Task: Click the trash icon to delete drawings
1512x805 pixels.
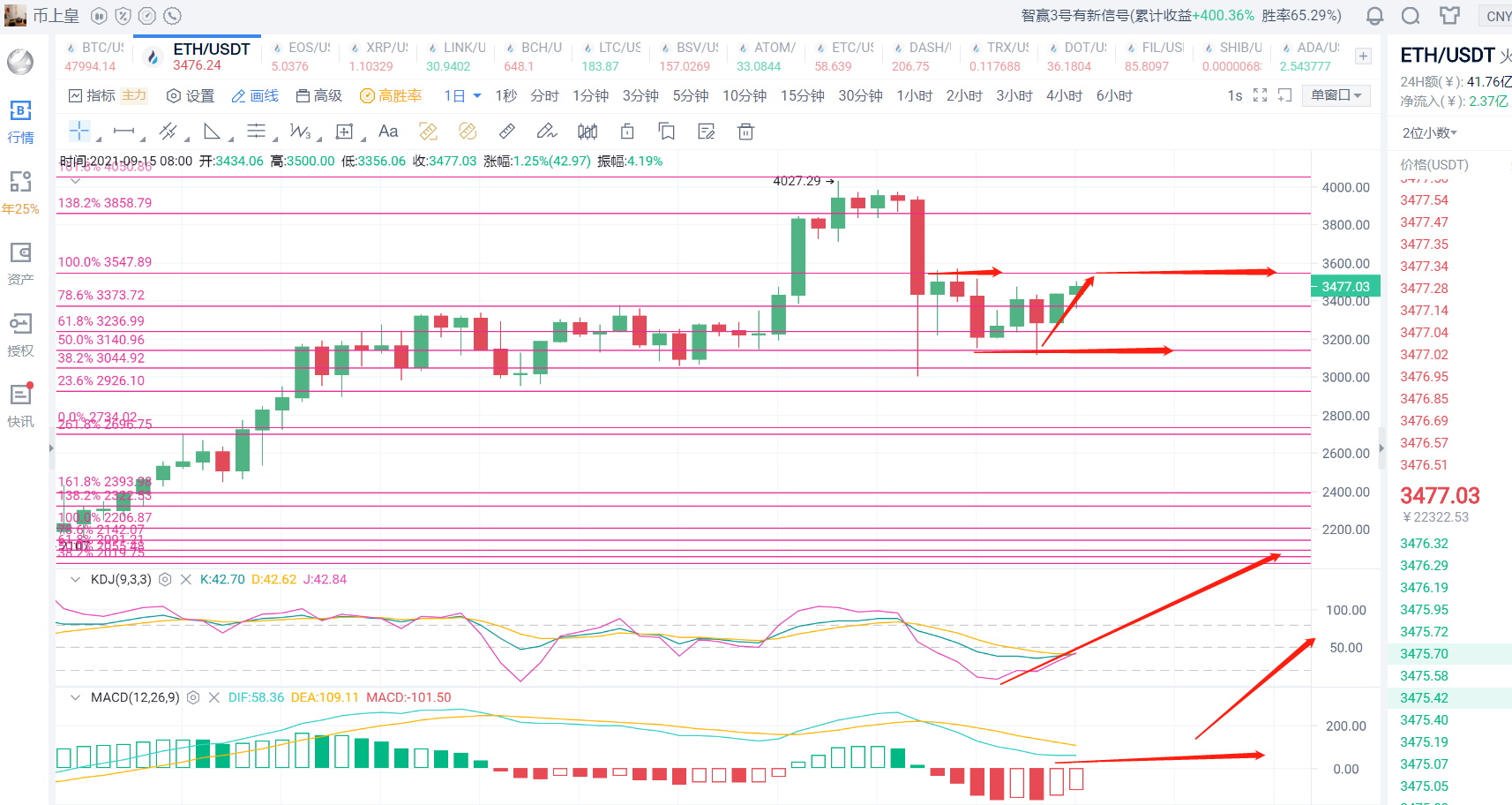Action: click(x=745, y=132)
